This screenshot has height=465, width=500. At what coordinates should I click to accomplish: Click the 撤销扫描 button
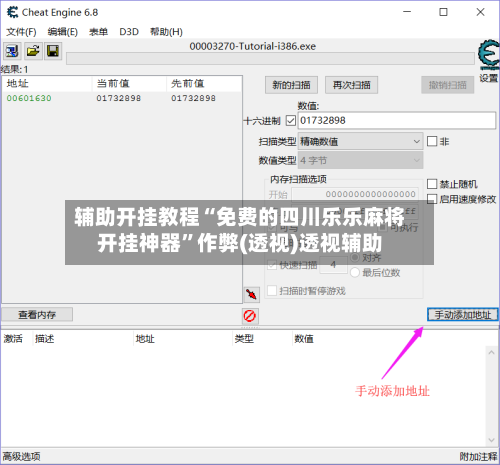[x=448, y=85]
